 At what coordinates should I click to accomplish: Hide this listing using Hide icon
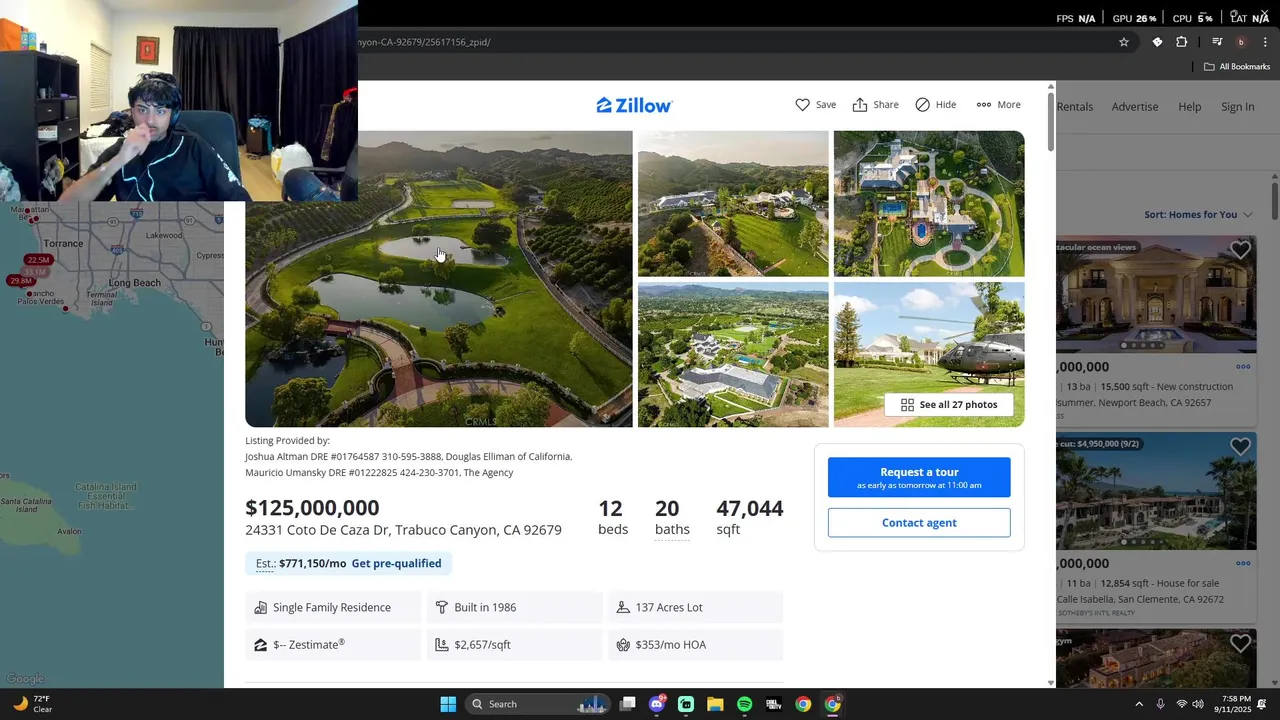click(922, 105)
